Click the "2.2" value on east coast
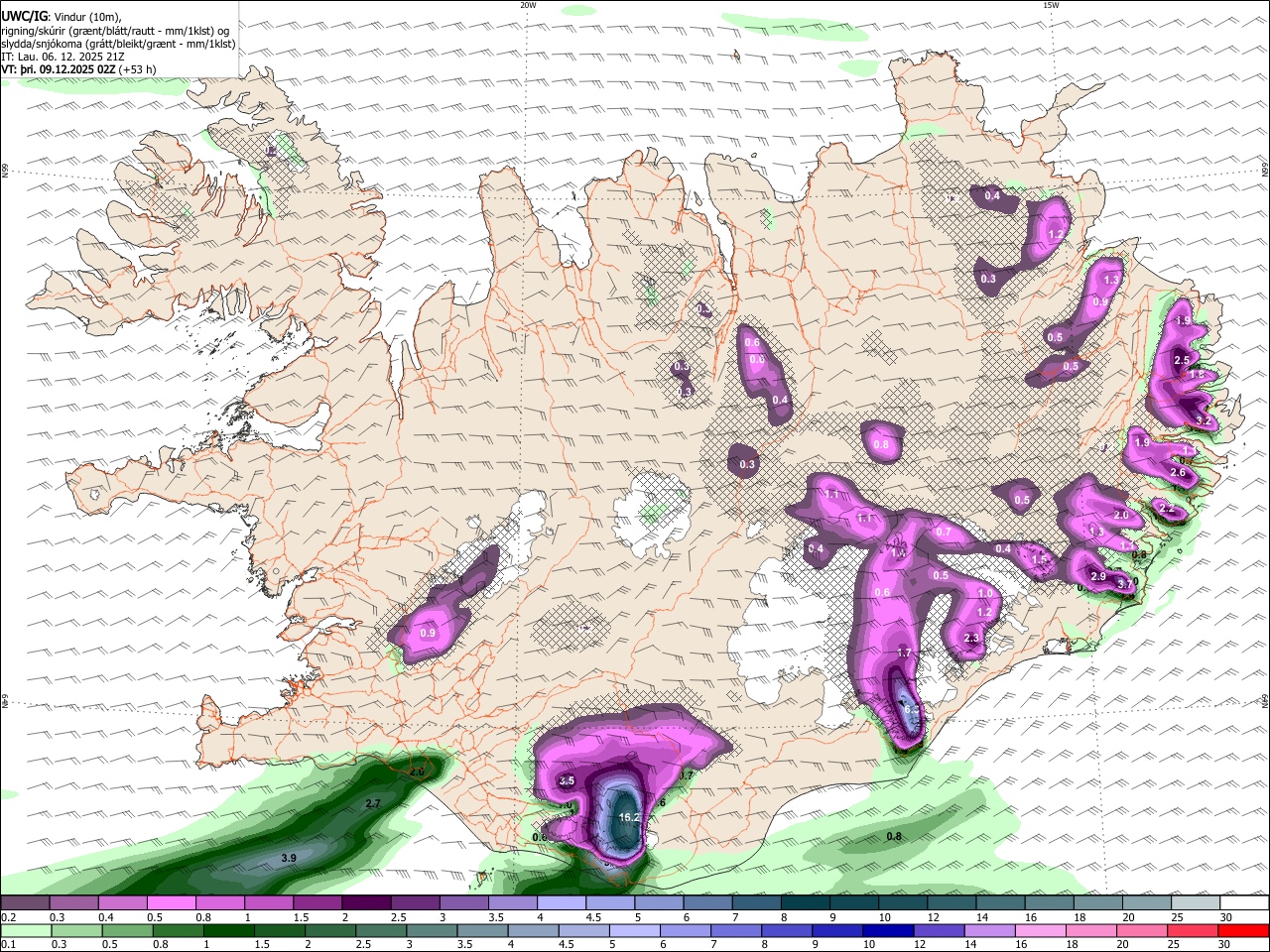 (x=1168, y=509)
